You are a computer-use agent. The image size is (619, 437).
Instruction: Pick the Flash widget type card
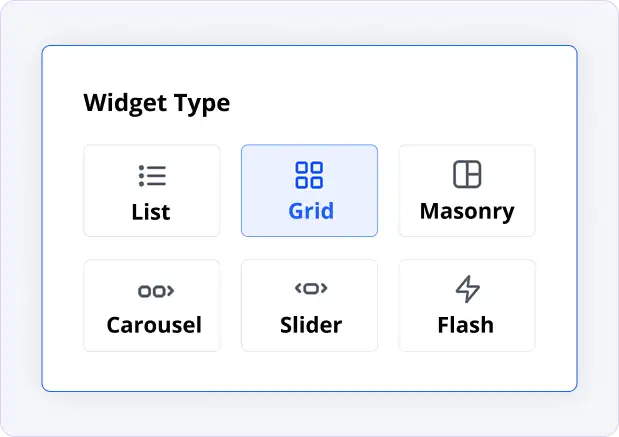[x=467, y=306]
